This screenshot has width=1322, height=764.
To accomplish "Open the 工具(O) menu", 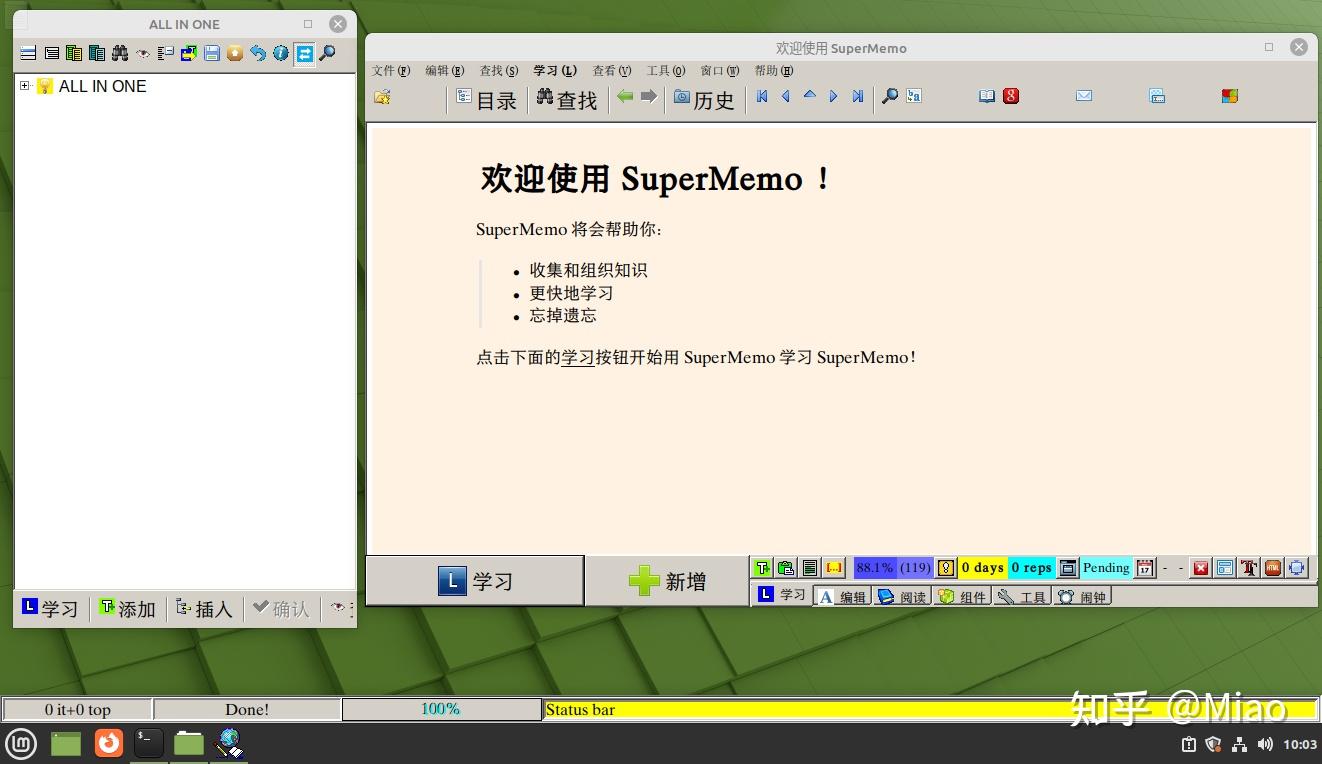I will (666, 71).
